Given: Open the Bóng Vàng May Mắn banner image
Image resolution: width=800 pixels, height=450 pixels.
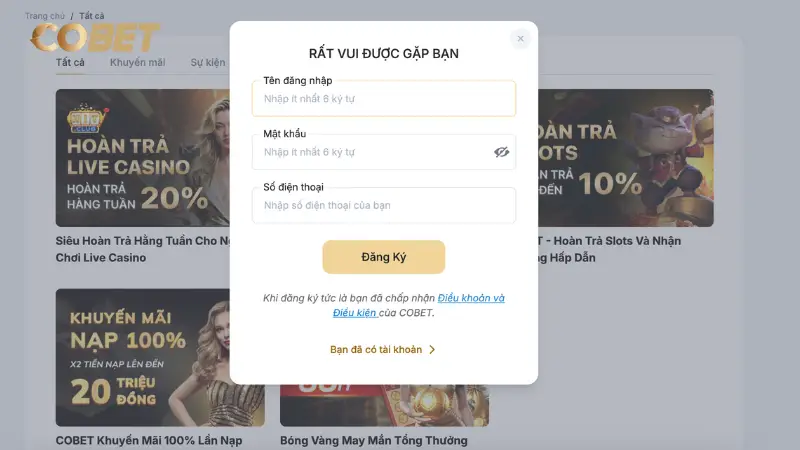Looking at the screenshot, I should (x=384, y=405).
